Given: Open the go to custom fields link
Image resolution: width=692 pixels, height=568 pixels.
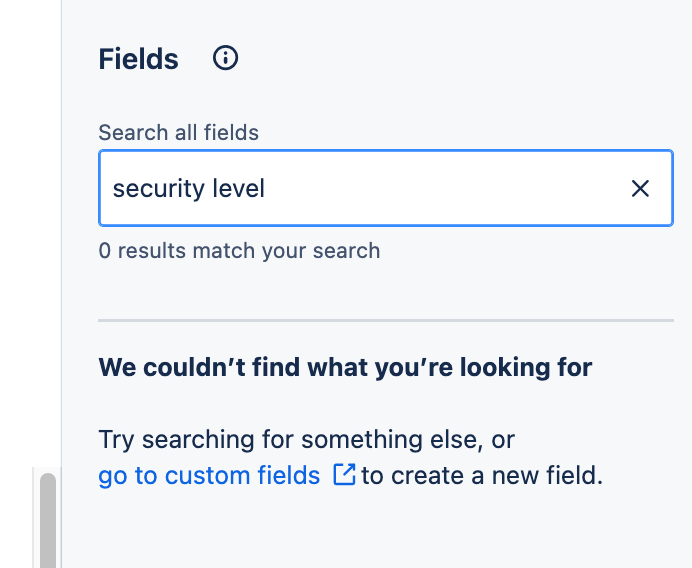Looking at the screenshot, I should point(209,475).
